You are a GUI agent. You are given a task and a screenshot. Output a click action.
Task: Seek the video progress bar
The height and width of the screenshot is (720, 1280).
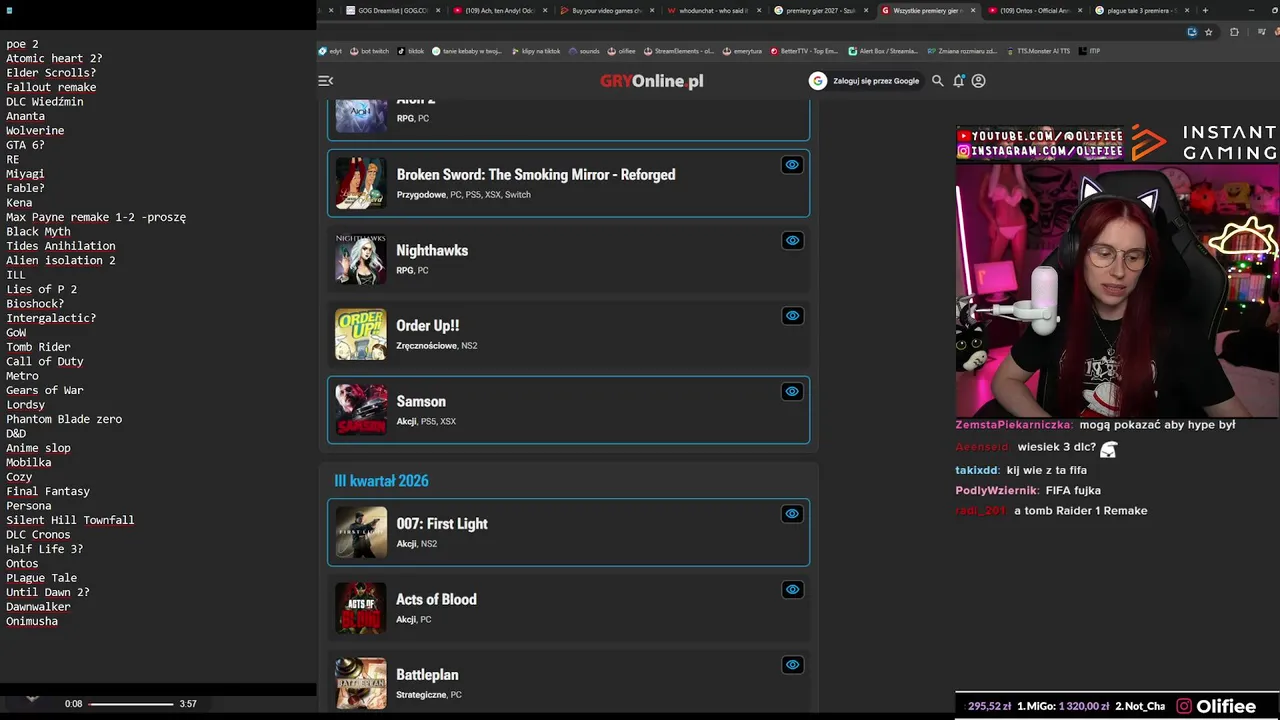[x=131, y=704]
